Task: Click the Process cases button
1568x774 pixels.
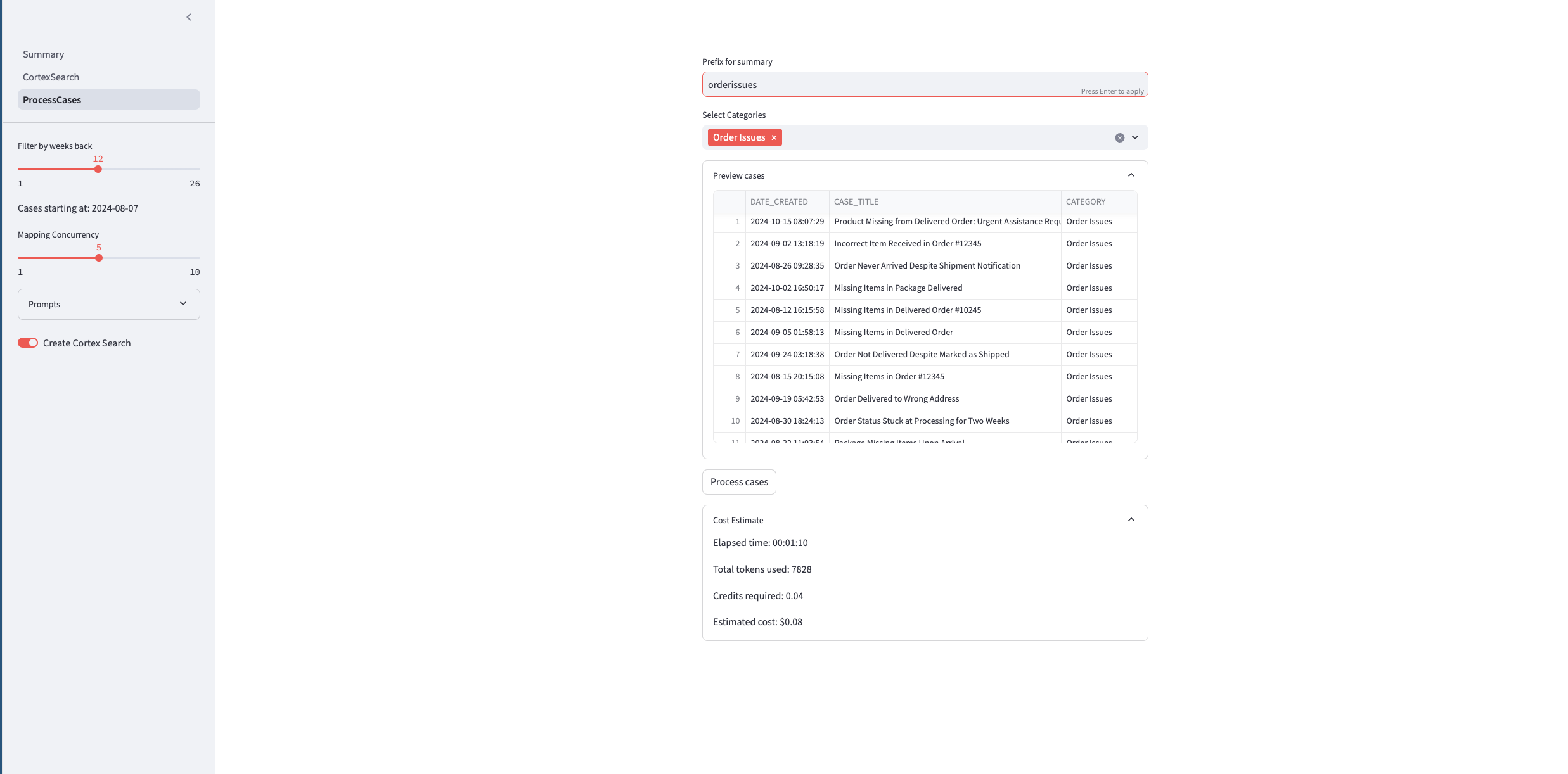Action: click(x=739, y=482)
